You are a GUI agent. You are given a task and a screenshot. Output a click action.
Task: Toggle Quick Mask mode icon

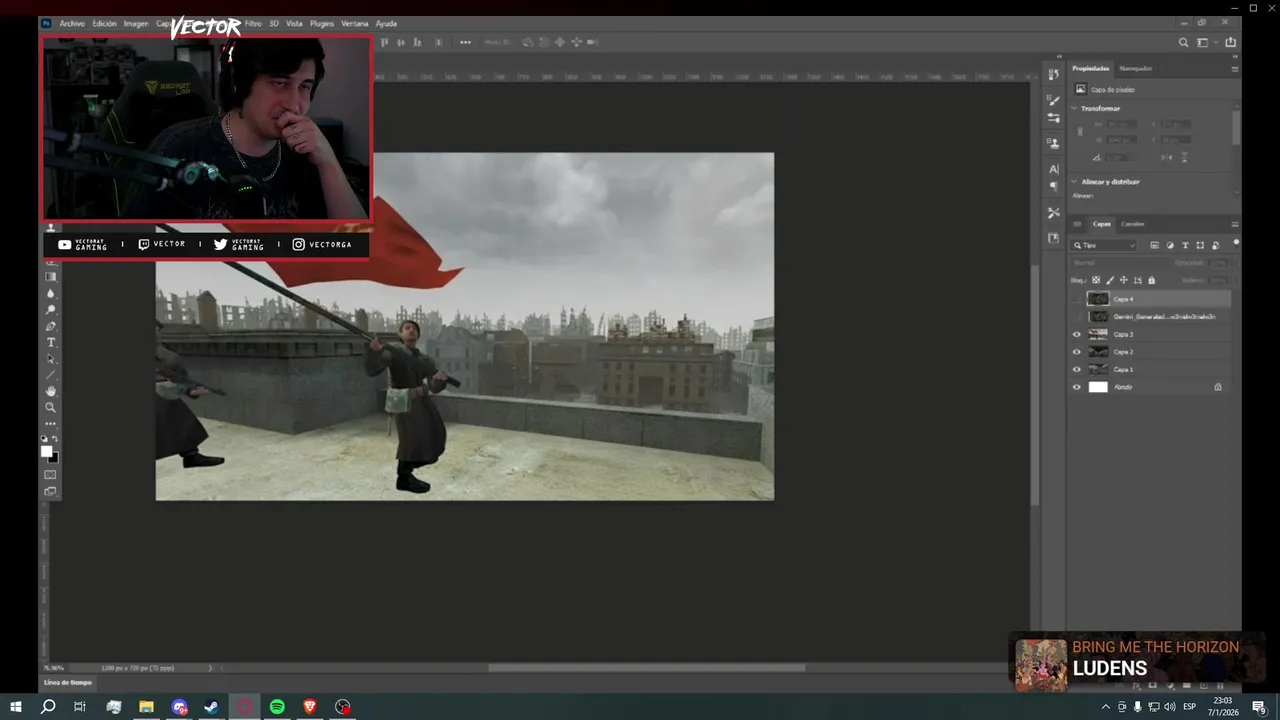point(51,474)
